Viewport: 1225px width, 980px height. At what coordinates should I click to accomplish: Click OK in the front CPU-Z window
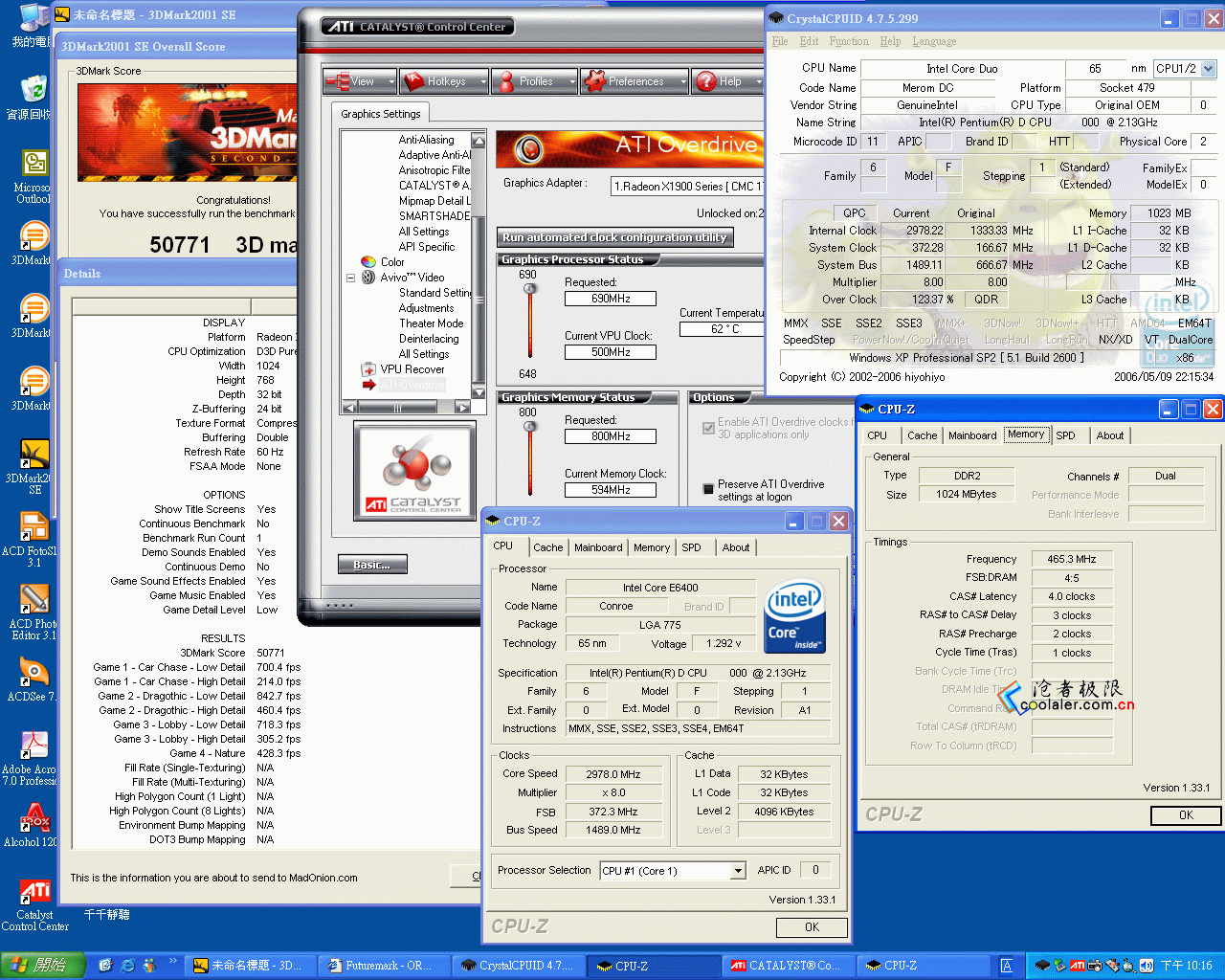812,927
